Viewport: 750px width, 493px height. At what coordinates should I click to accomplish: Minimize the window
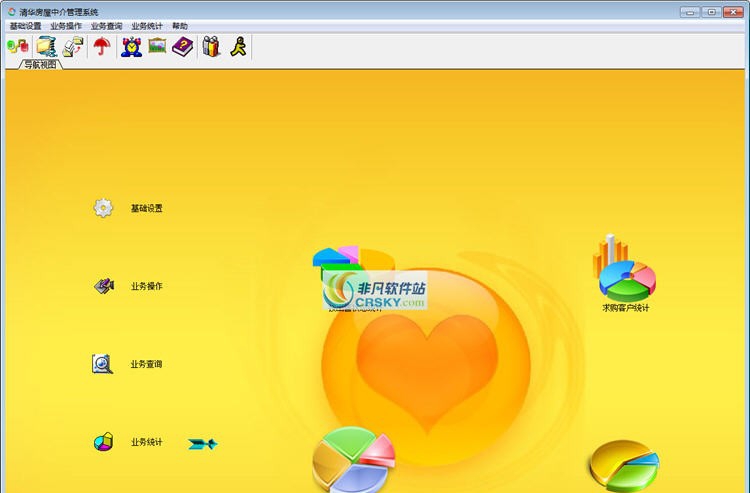click(x=690, y=12)
